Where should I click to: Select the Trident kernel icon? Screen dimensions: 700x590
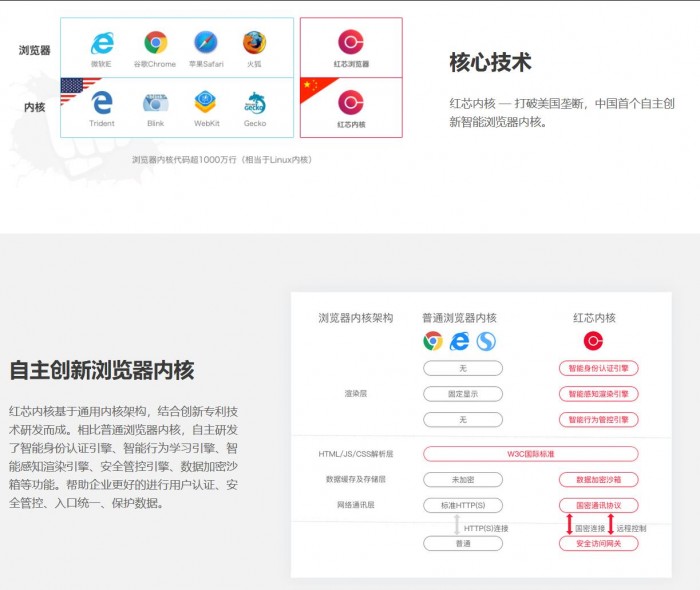[x=102, y=103]
